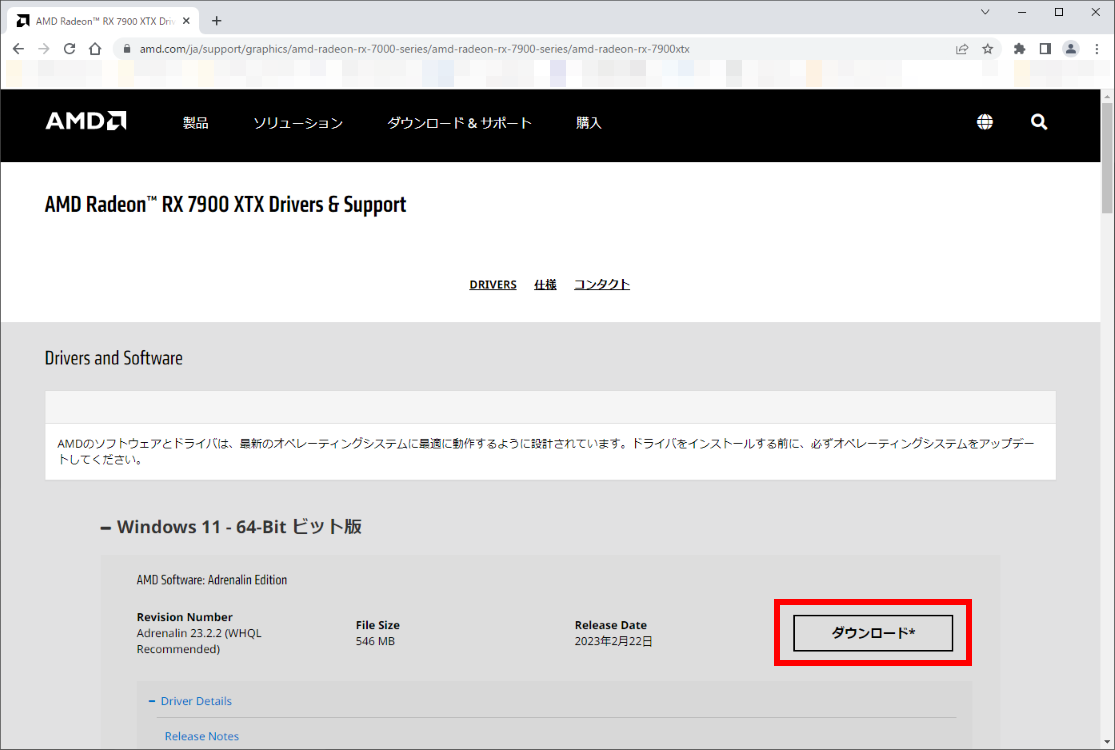Open the extensions puzzle icon

[1020, 49]
